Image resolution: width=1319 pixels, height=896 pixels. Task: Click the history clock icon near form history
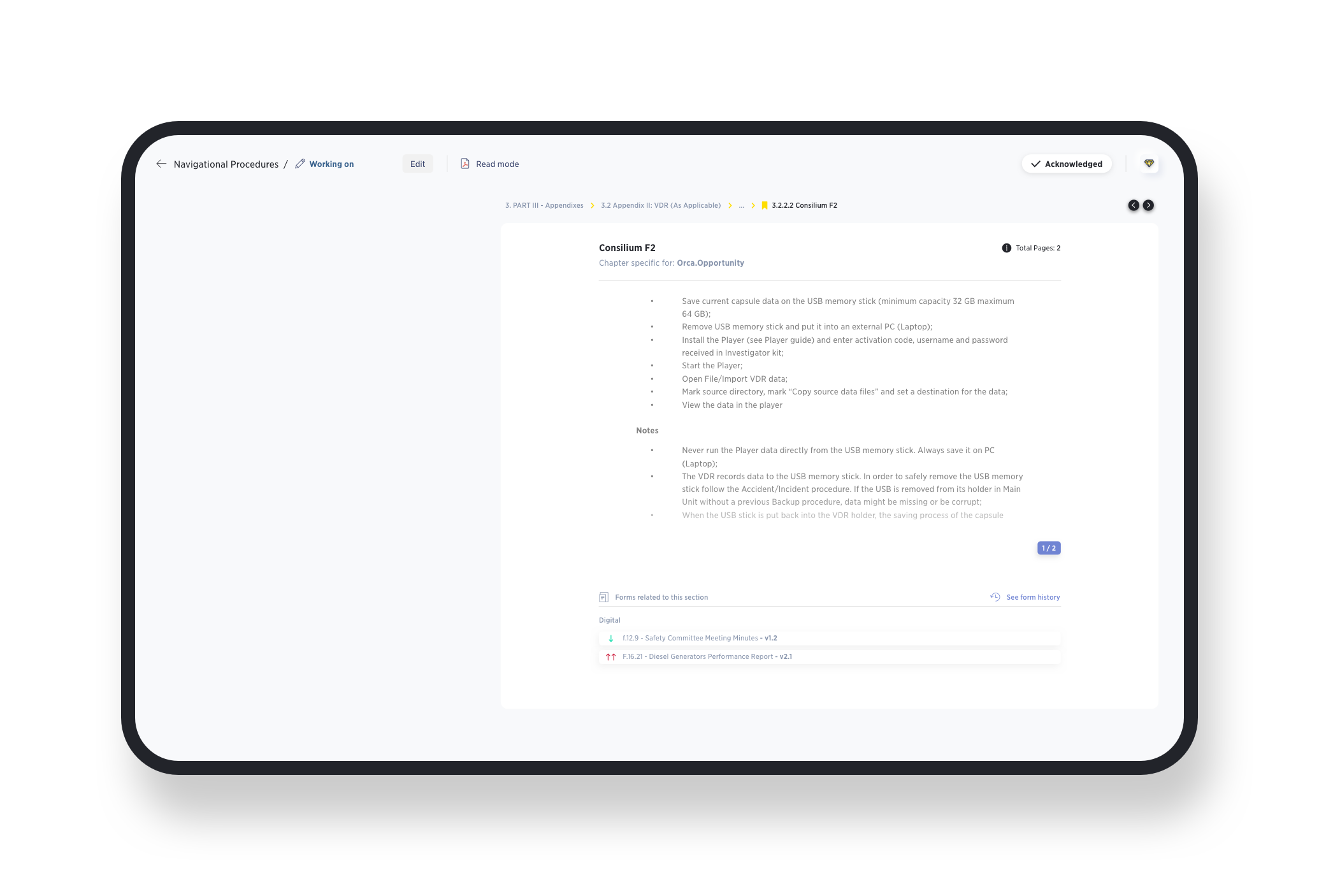point(995,597)
